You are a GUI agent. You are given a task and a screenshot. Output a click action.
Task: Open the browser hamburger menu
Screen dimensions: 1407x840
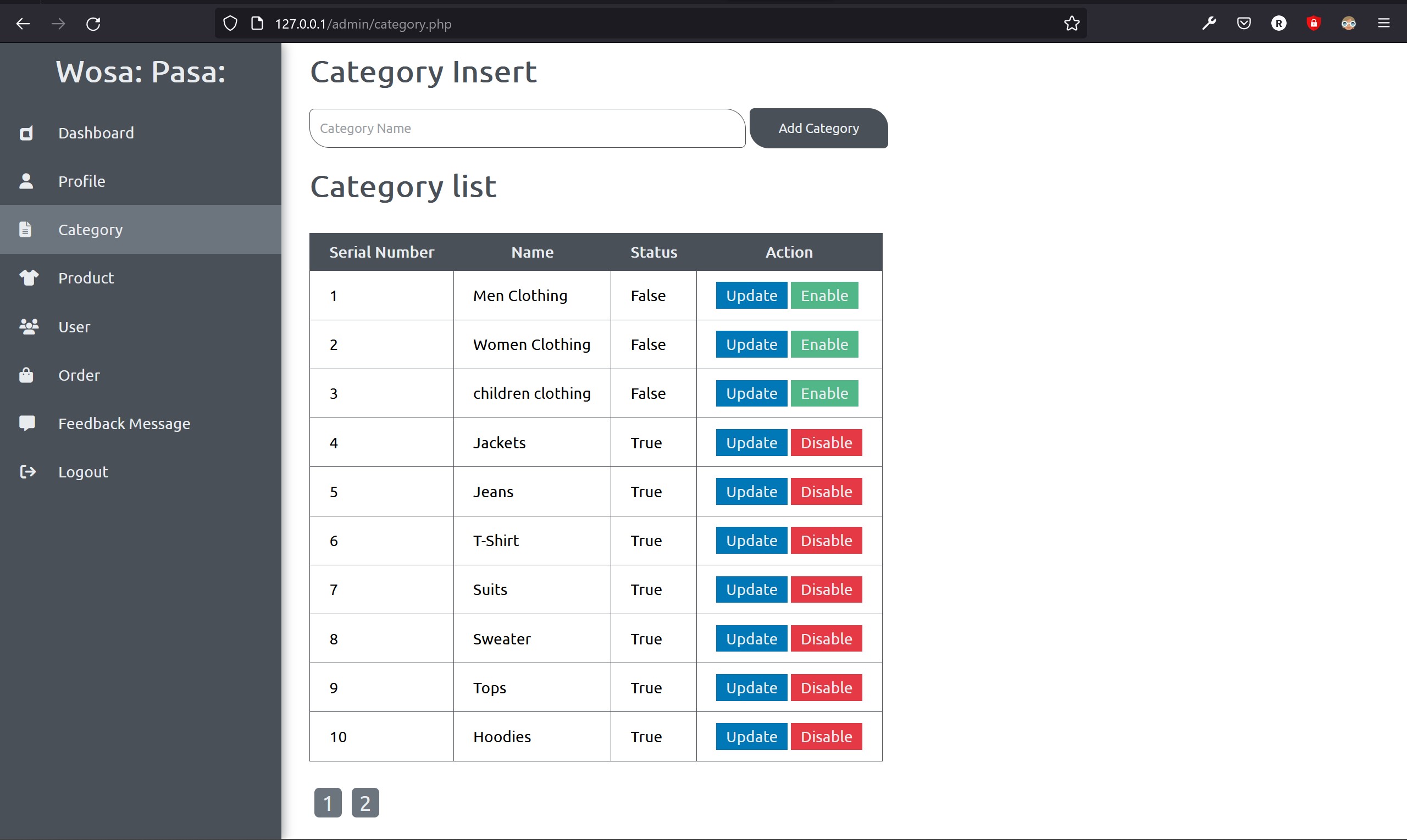point(1383,24)
